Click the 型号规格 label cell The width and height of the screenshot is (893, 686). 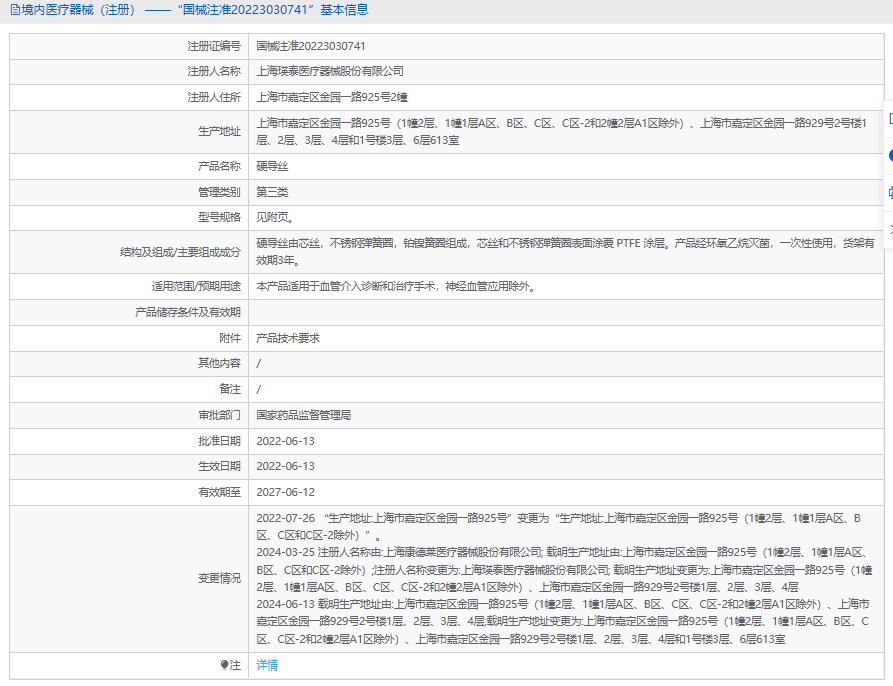[129, 217]
